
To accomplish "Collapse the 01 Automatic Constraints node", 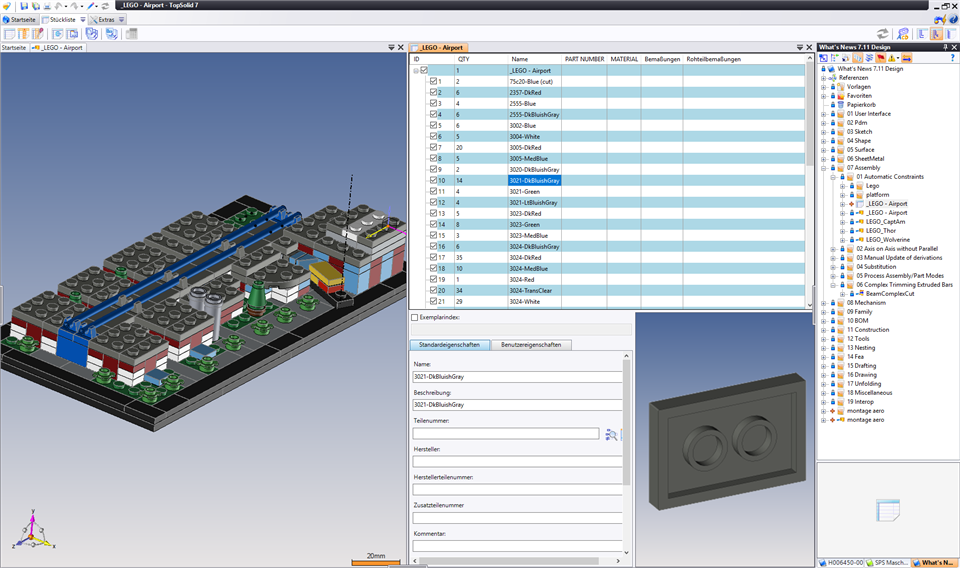I will pyautogui.click(x=833, y=177).
